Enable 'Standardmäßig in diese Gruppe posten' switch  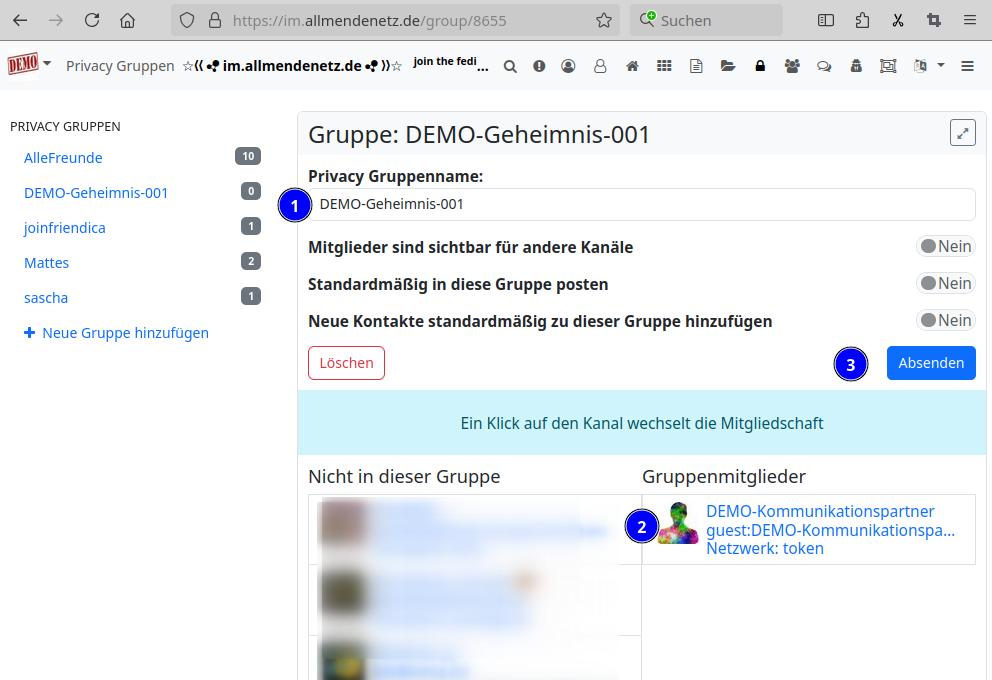coord(945,284)
